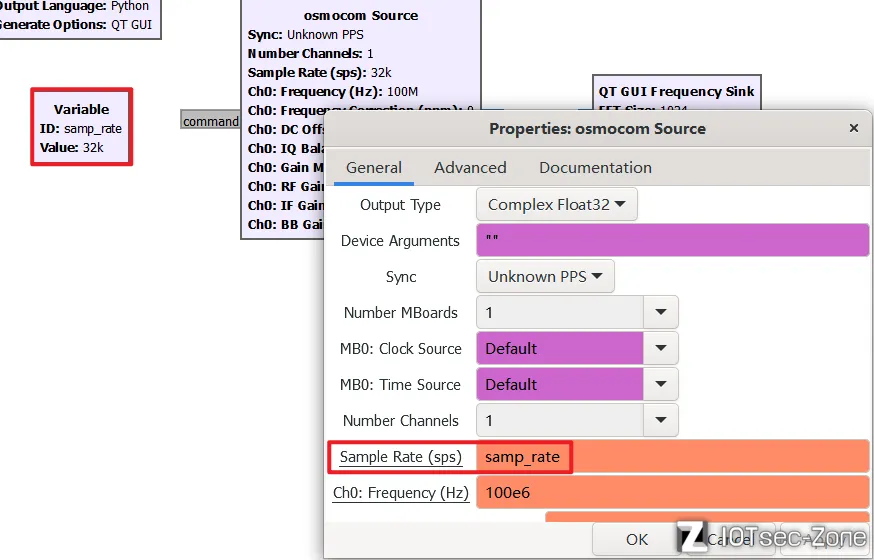Expand the MB0: Clock Source dropdown arrow
874x560 pixels.
click(661, 348)
